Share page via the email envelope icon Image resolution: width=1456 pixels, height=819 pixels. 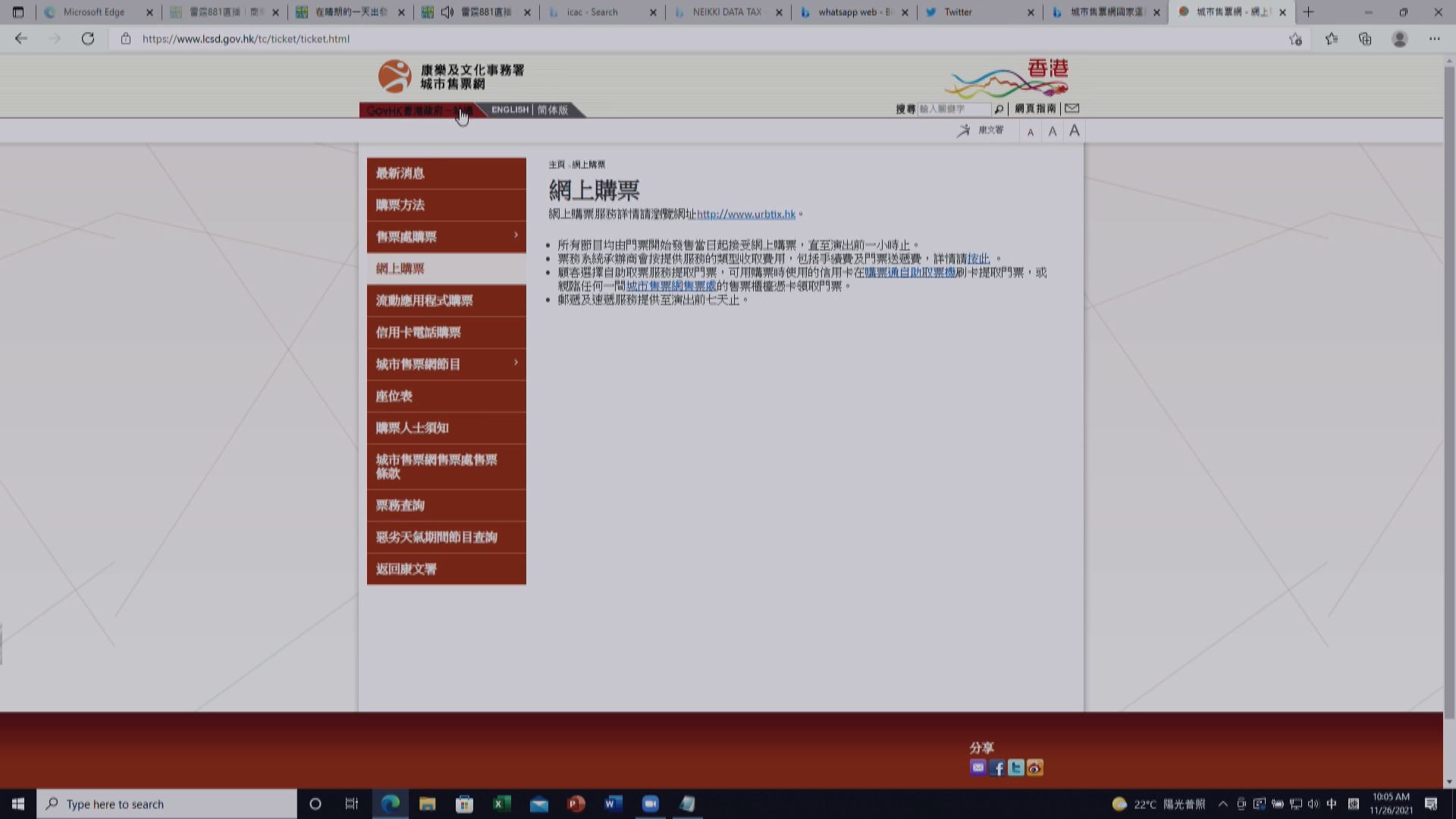point(977,767)
